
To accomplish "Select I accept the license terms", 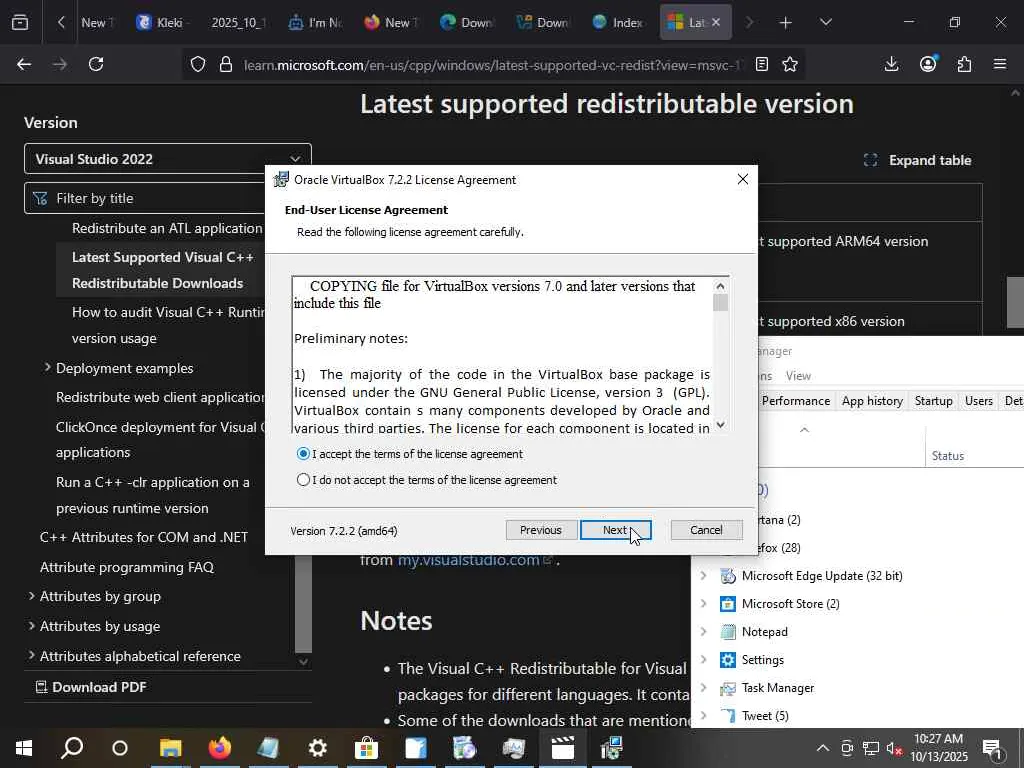I will click(303, 454).
